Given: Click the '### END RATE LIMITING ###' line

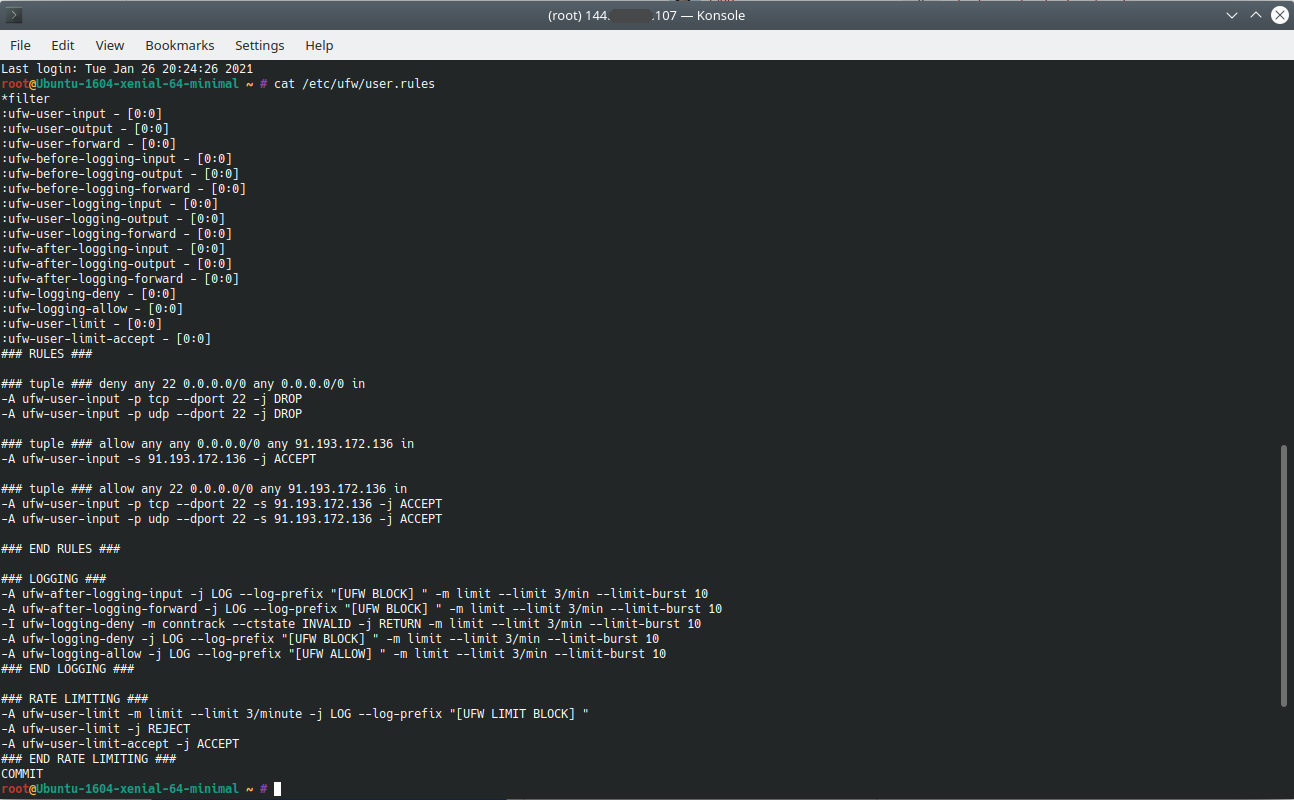Looking at the screenshot, I should 89,759.
